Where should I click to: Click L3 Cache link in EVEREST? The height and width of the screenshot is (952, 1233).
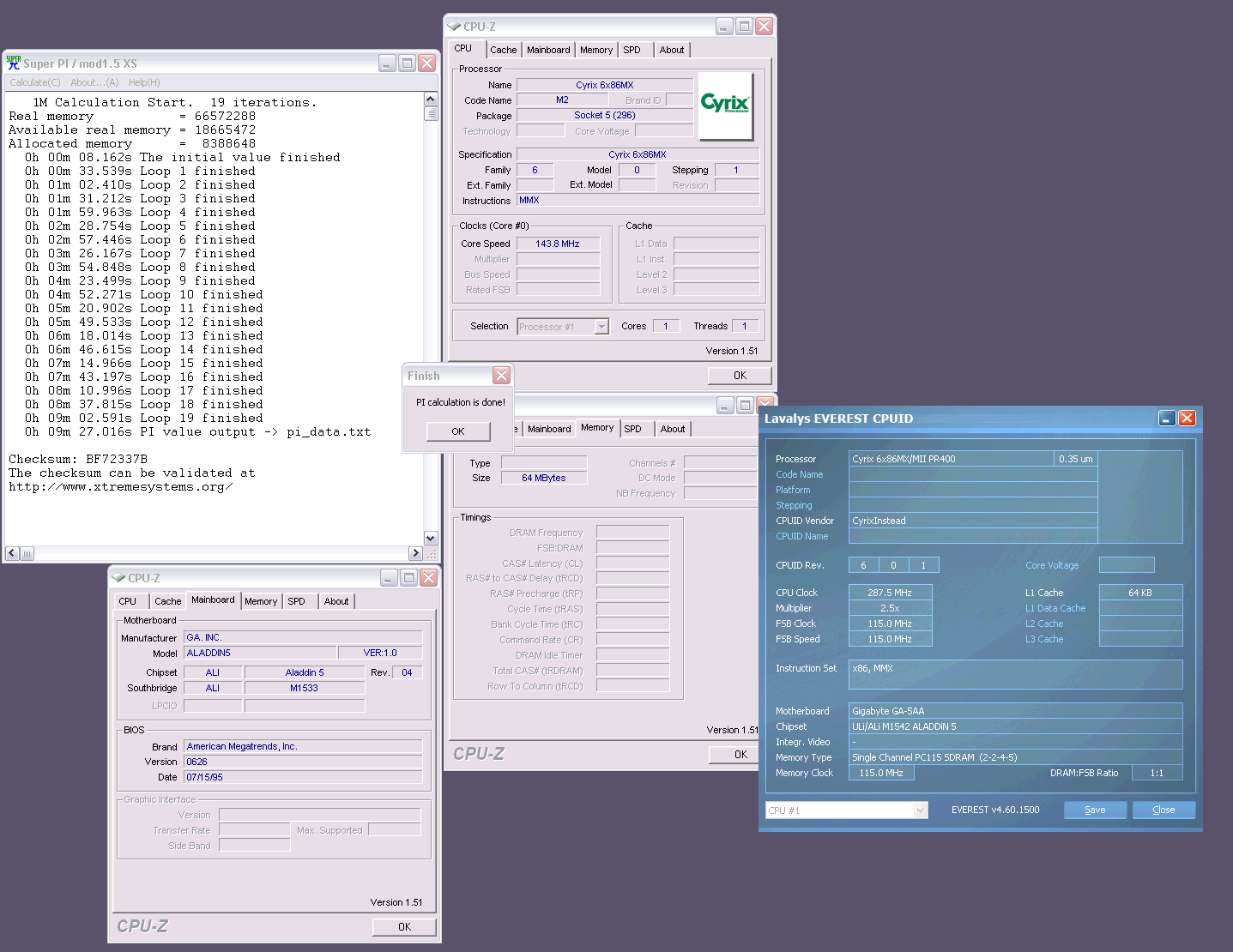click(1044, 639)
